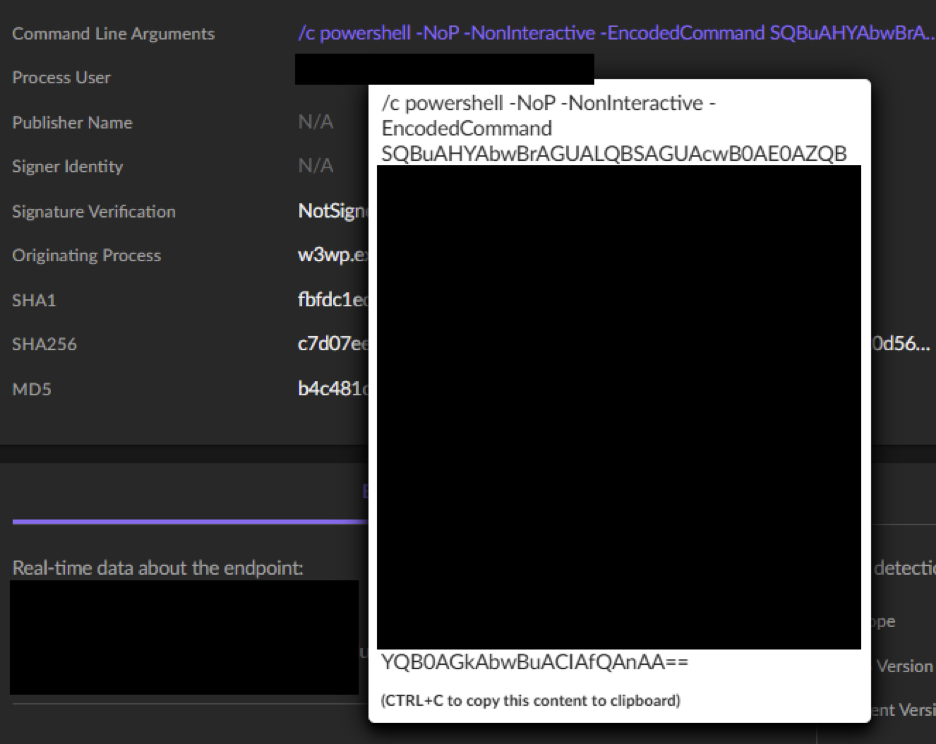Select the 'EncodedCommand' word in the tooltip
Image resolution: width=936 pixels, height=744 pixels.
467,128
